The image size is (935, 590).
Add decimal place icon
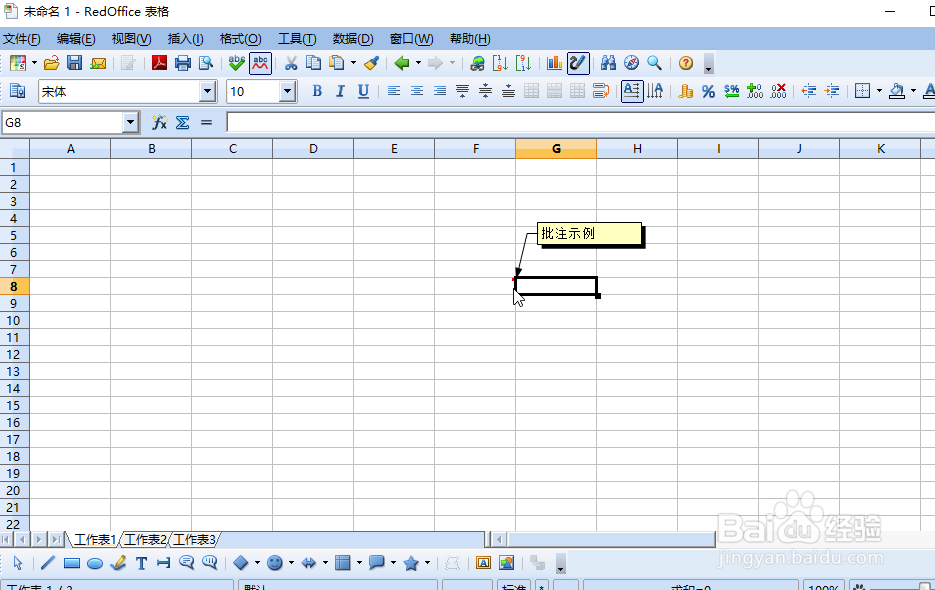pos(755,91)
